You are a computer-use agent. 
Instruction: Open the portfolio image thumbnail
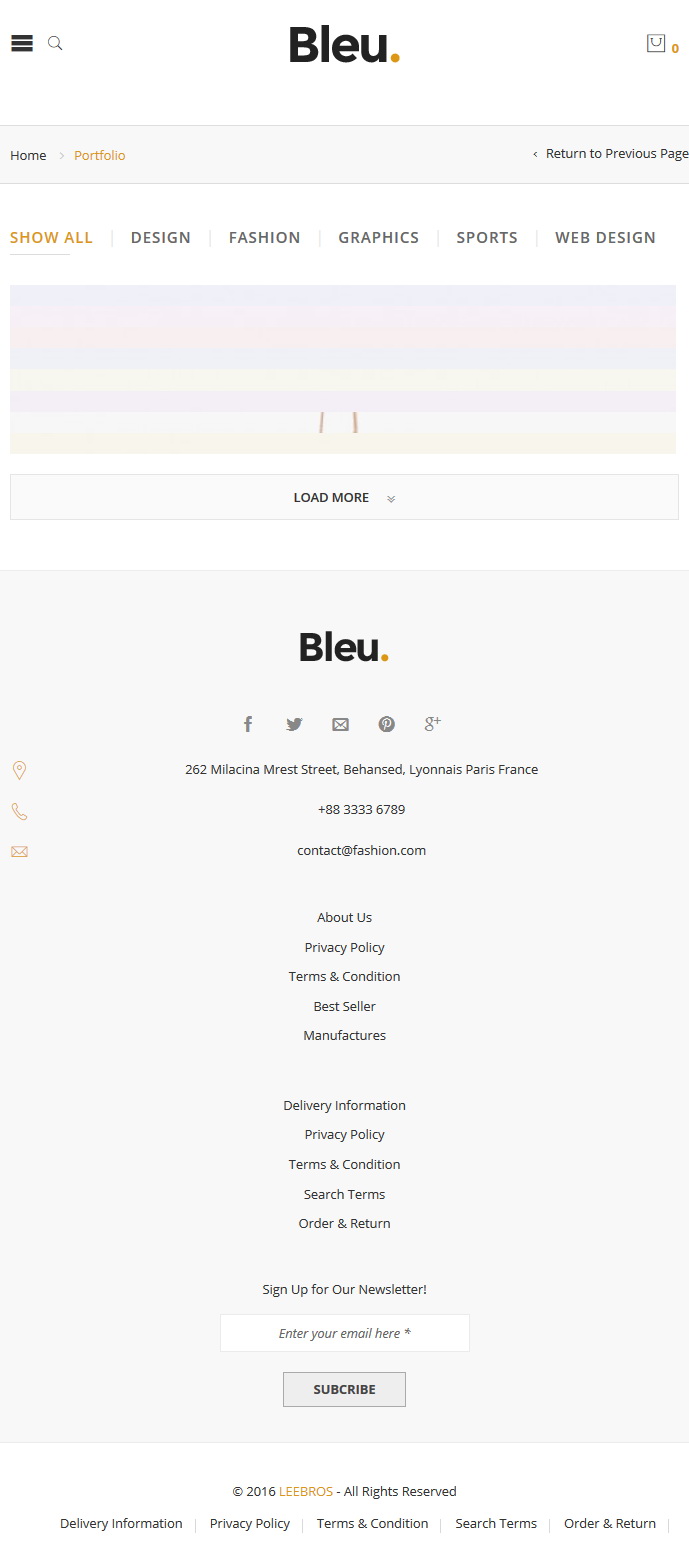click(x=343, y=369)
